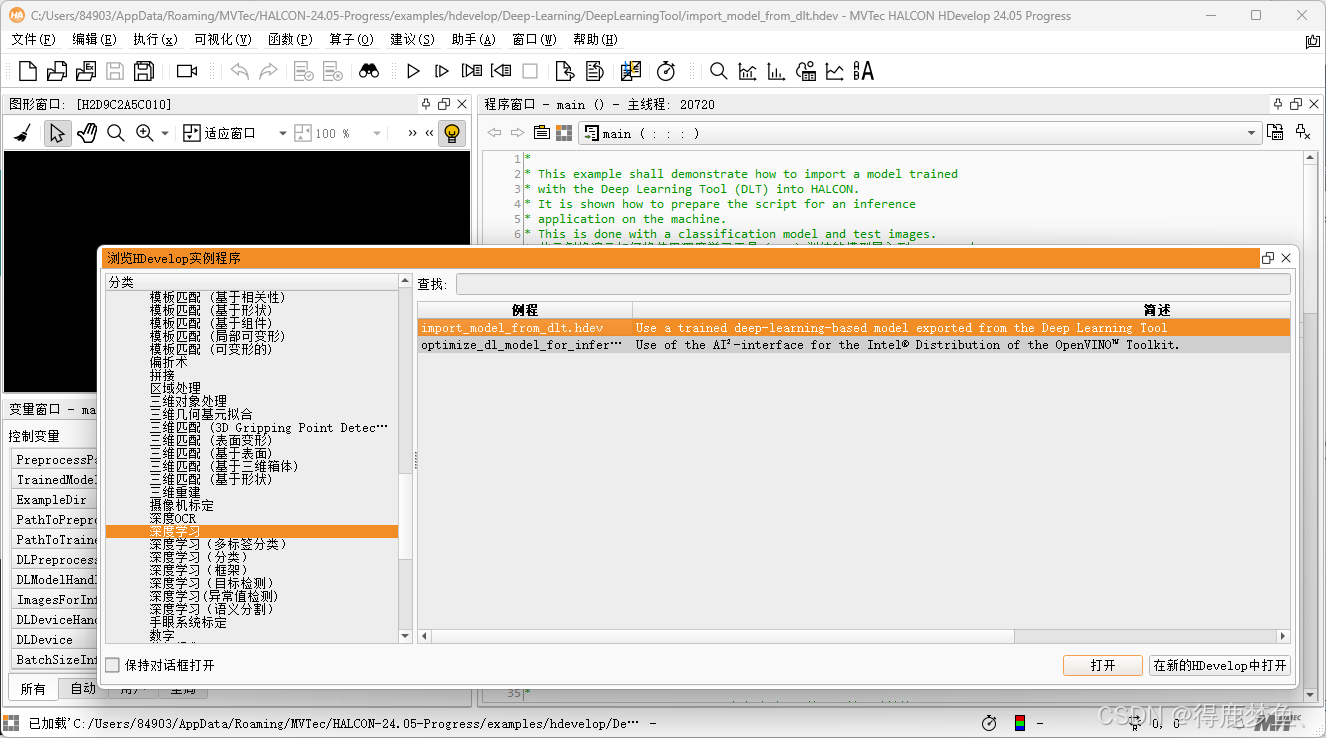
Task: Save all programs with double-disk icon
Action: click(144, 71)
